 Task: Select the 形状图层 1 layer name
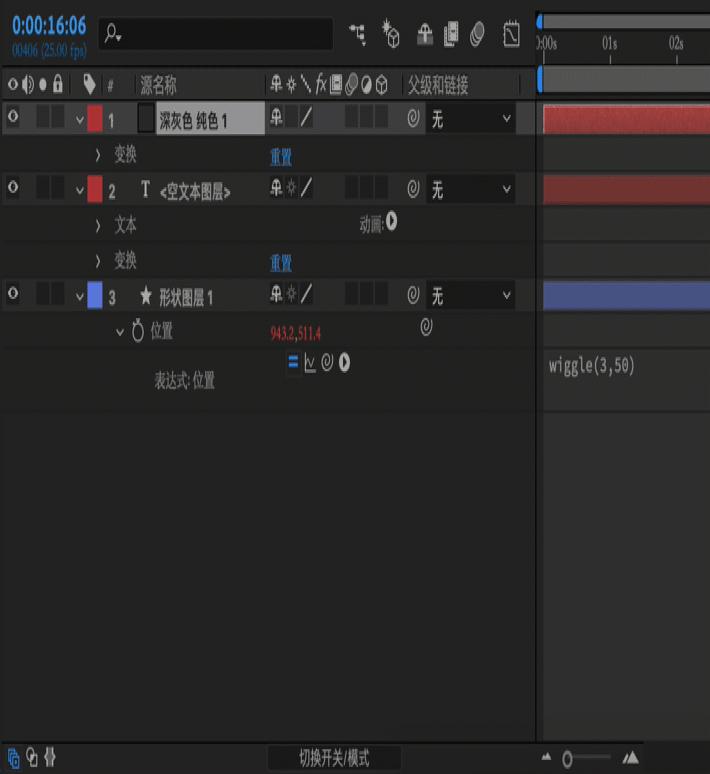[x=186, y=298]
